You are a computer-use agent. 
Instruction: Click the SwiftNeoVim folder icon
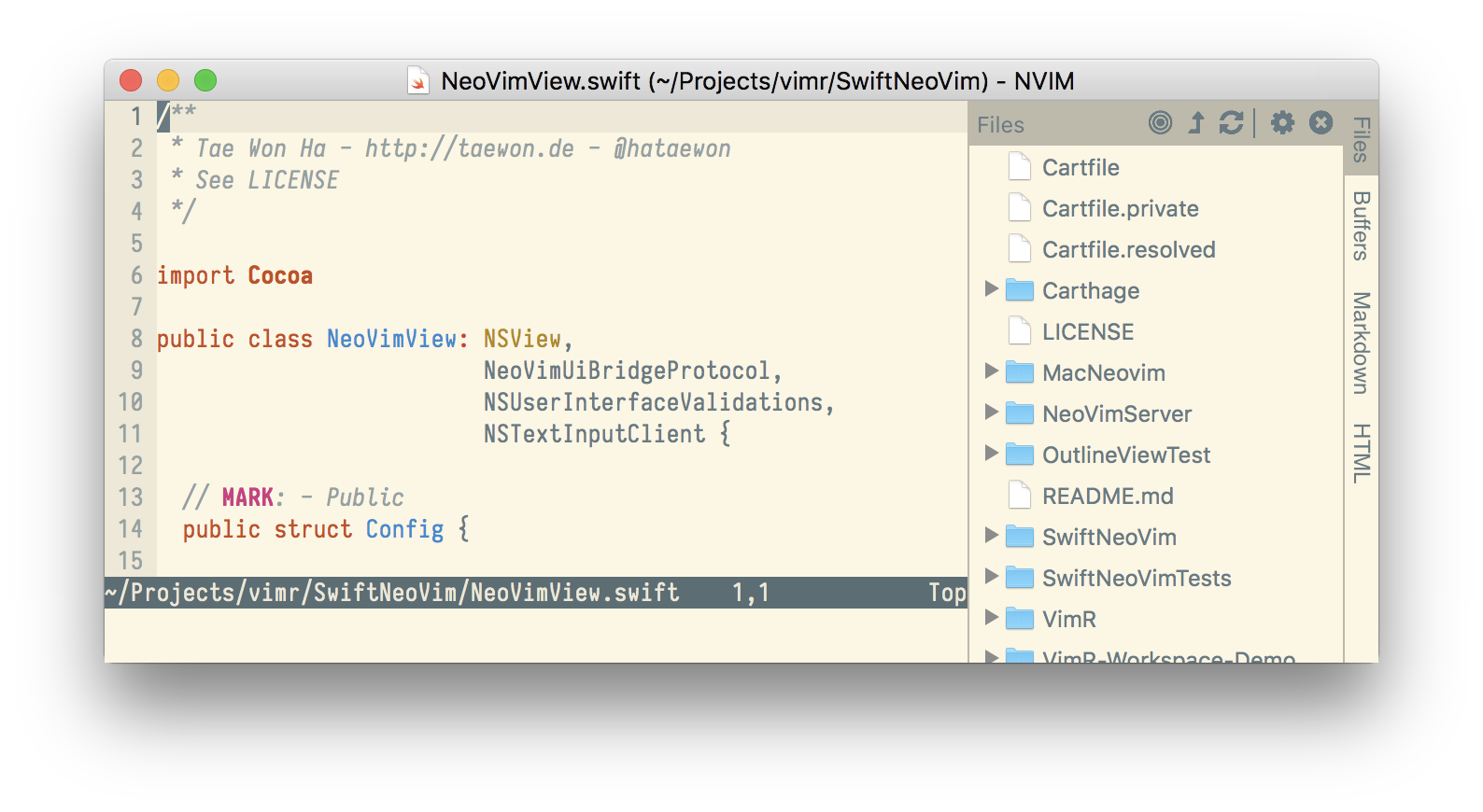(x=1020, y=537)
